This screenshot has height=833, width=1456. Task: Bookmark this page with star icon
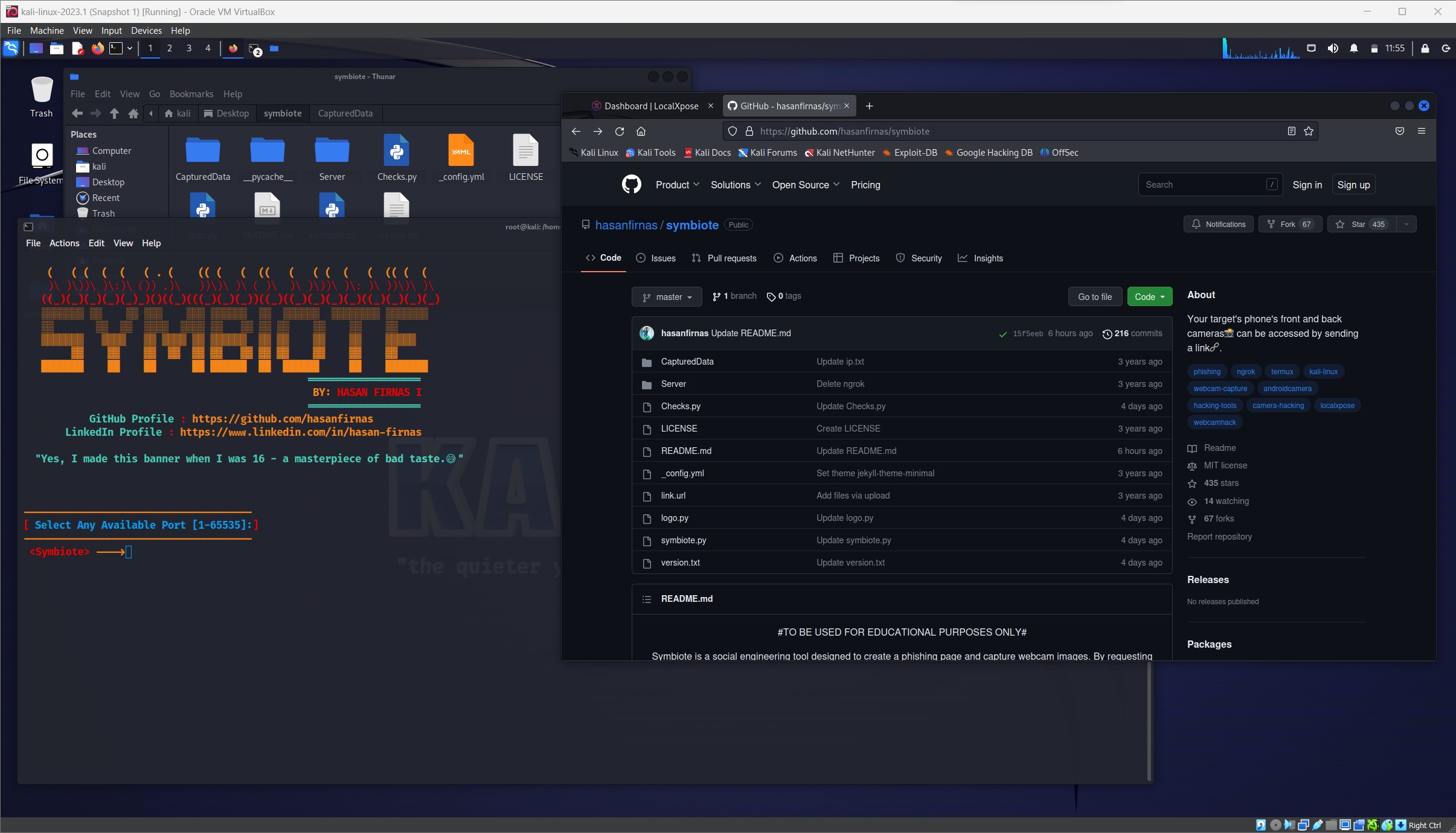(x=1308, y=131)
